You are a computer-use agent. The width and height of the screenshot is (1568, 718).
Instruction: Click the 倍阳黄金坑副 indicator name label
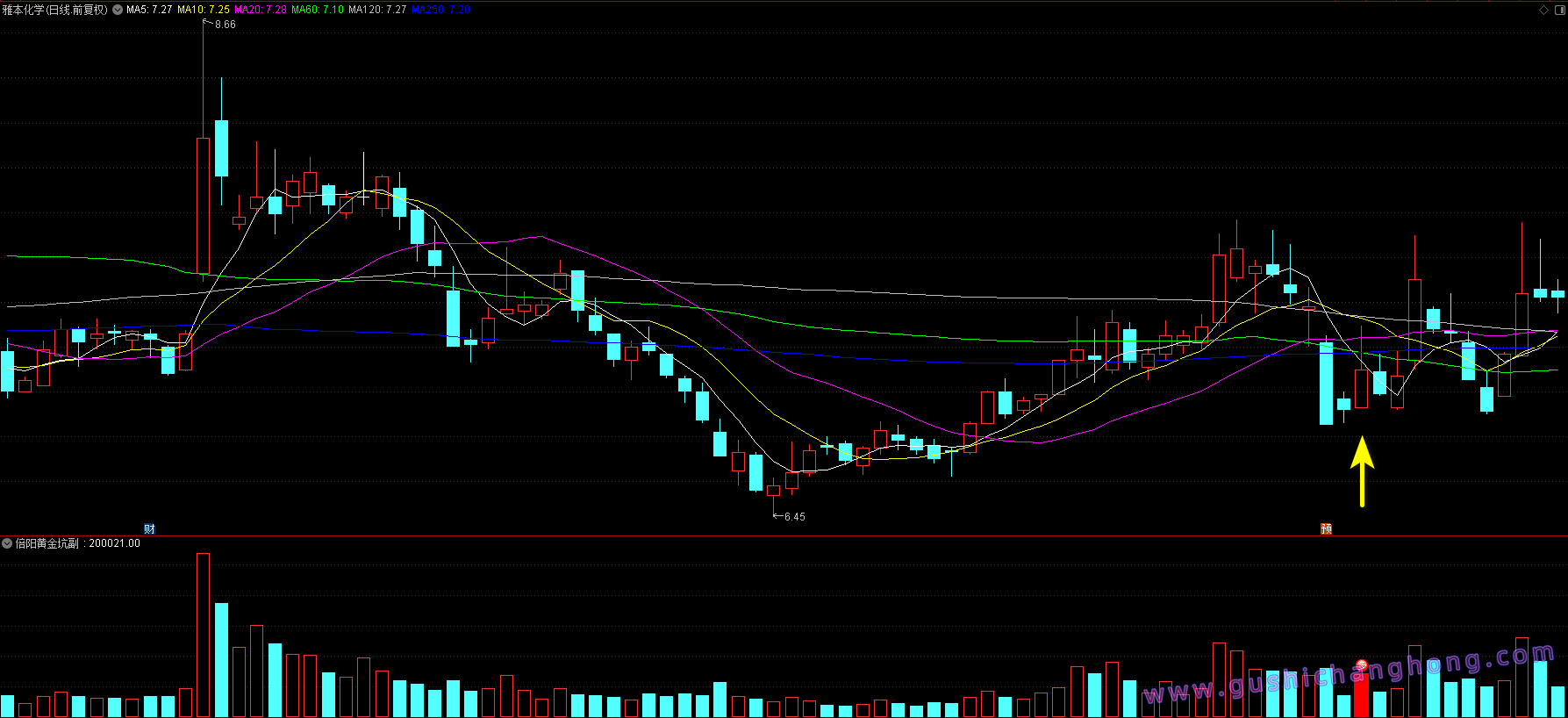tap(47, 543)
